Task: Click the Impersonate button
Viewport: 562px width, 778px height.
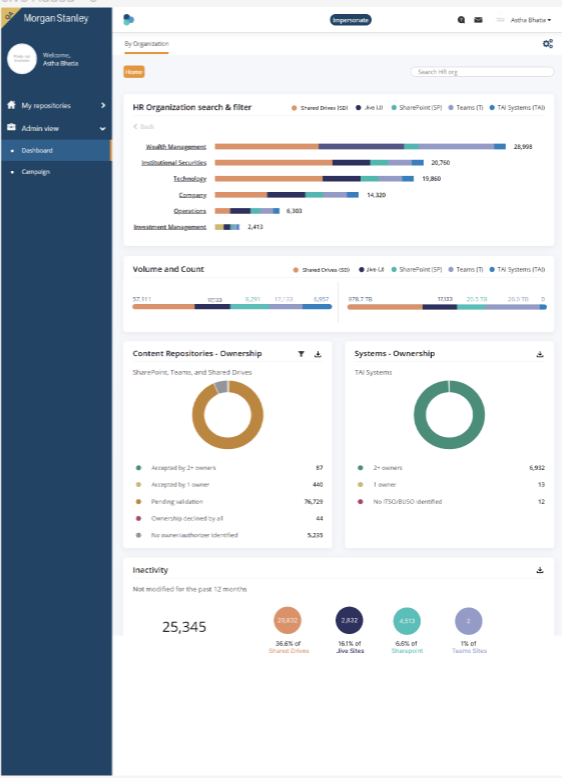Action: pos(350,20)
